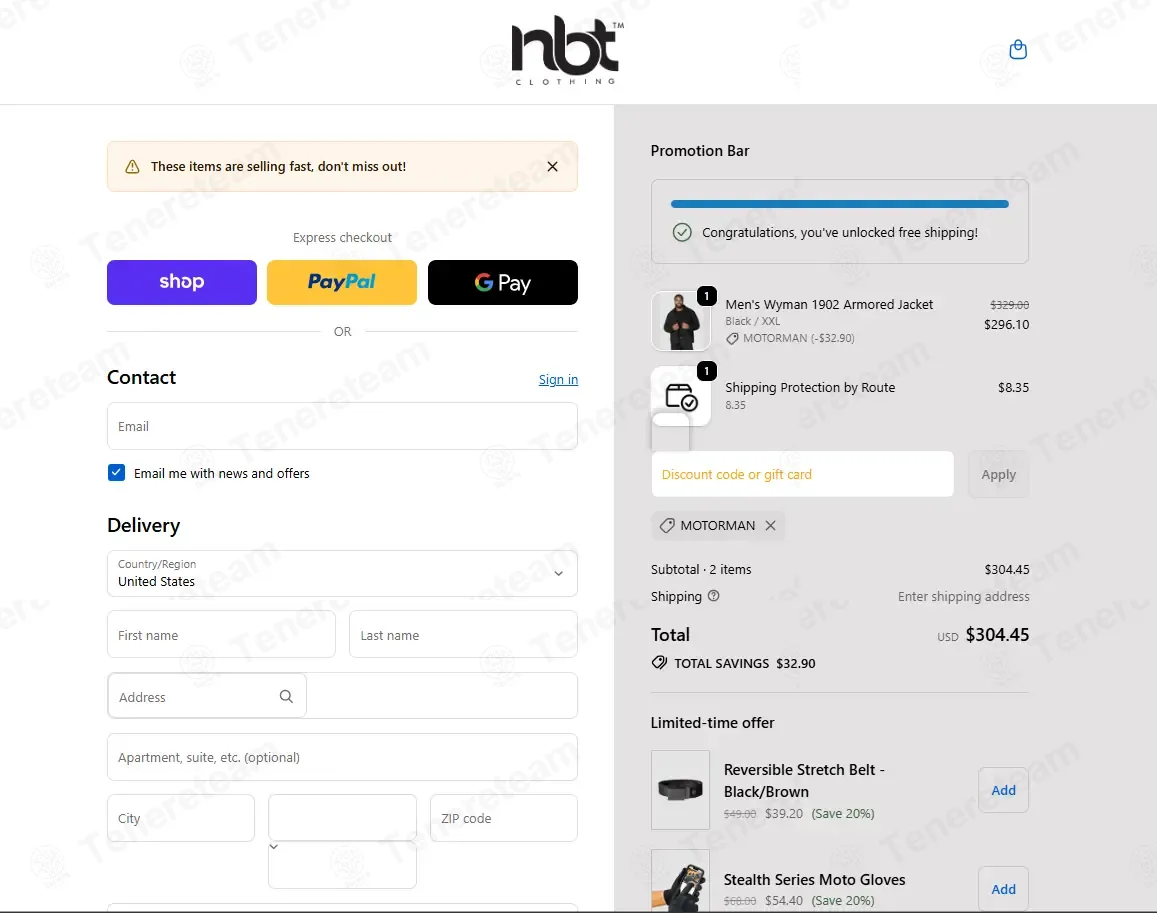
Task: Pay with PayPal express button
Action: tap(342, 282)
